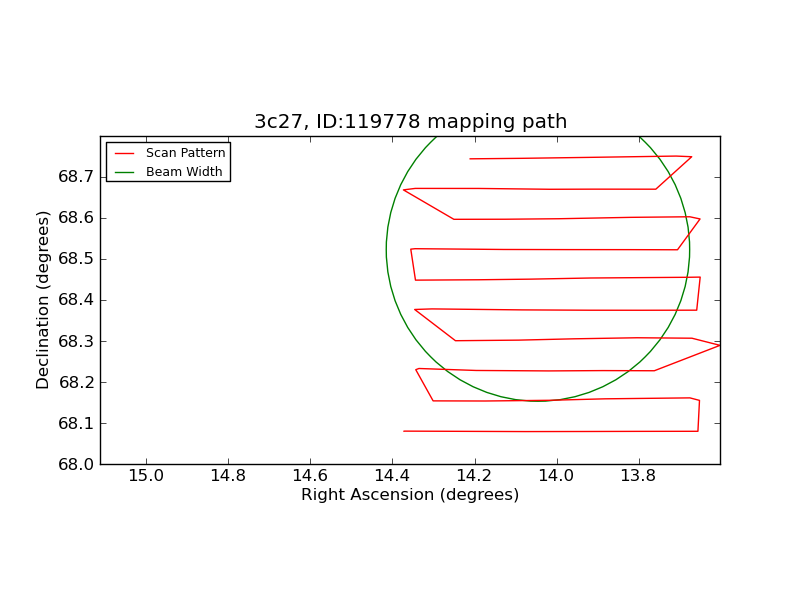Screen dimensions: 800x600
Task: Click the 'Right Ascension (degrees)' axis label
Action: (410, 494)
